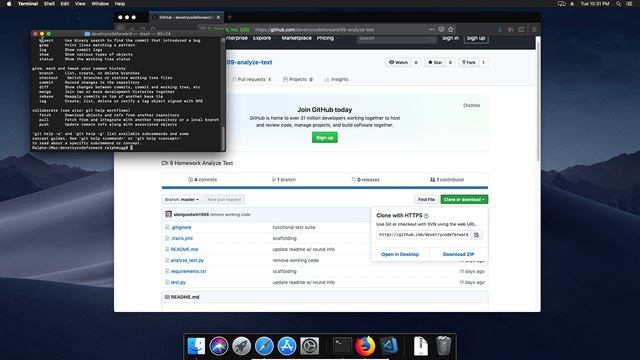This screenshot has height=360, width=640.
Task: Open the .travis.yml file
Action: (x=182, y=238)
